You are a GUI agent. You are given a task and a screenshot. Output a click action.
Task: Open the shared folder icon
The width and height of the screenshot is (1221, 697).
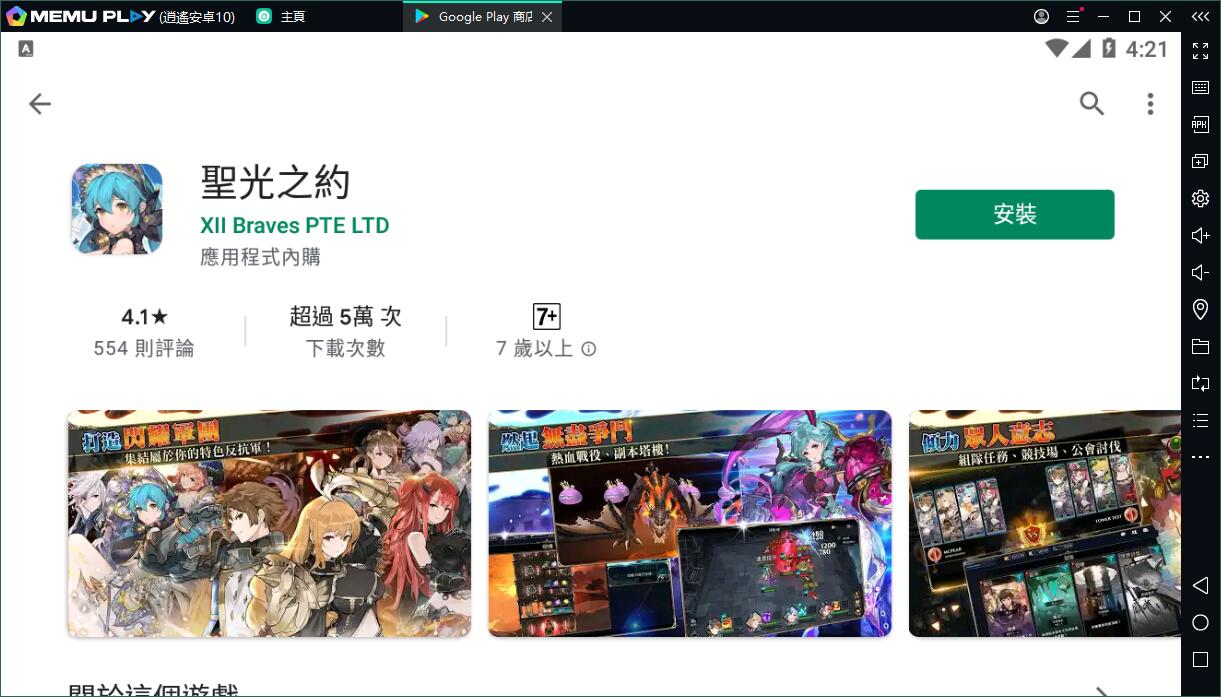click(x=1199, y=346)
